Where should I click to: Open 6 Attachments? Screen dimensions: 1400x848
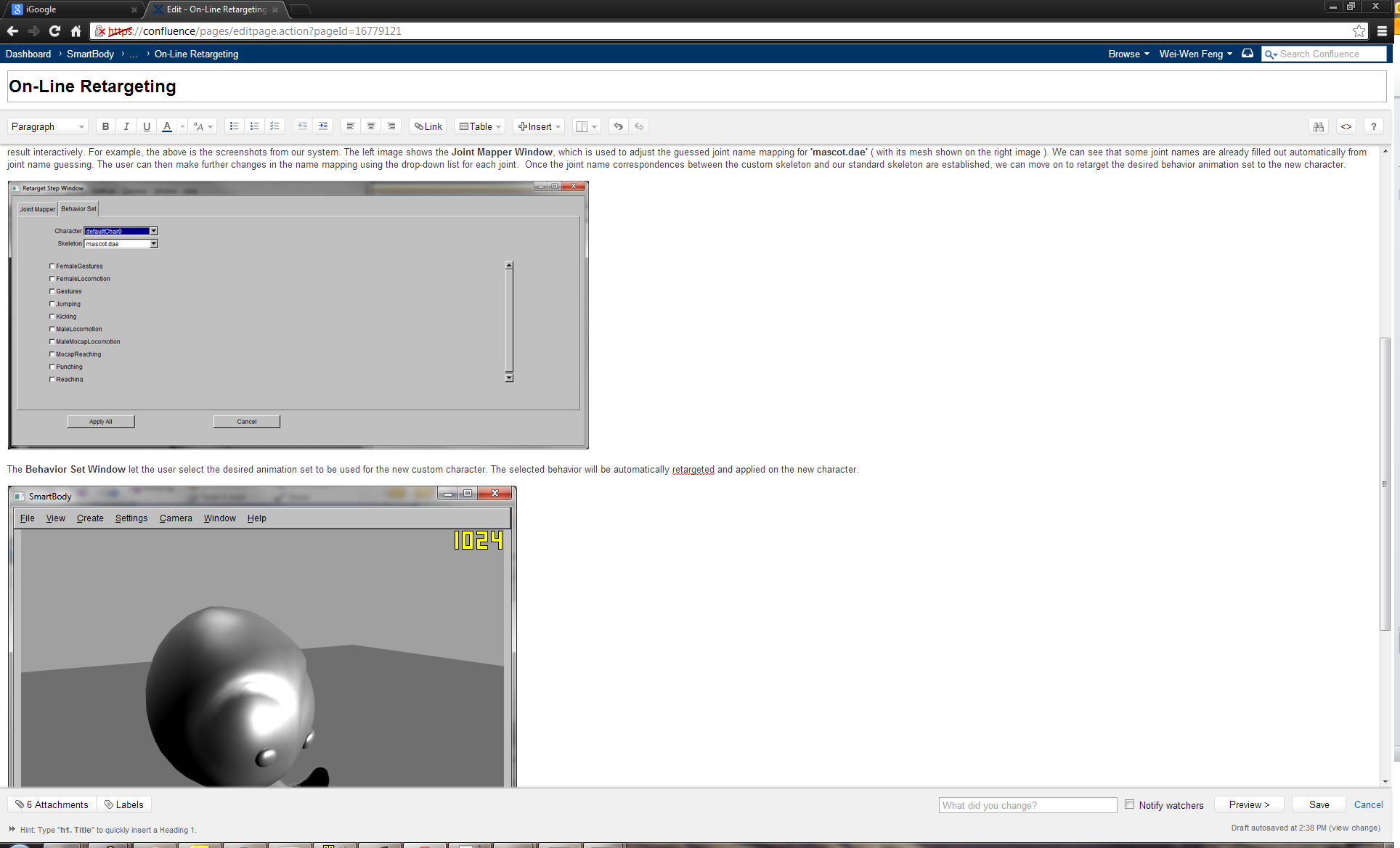[x=52, y=804]
